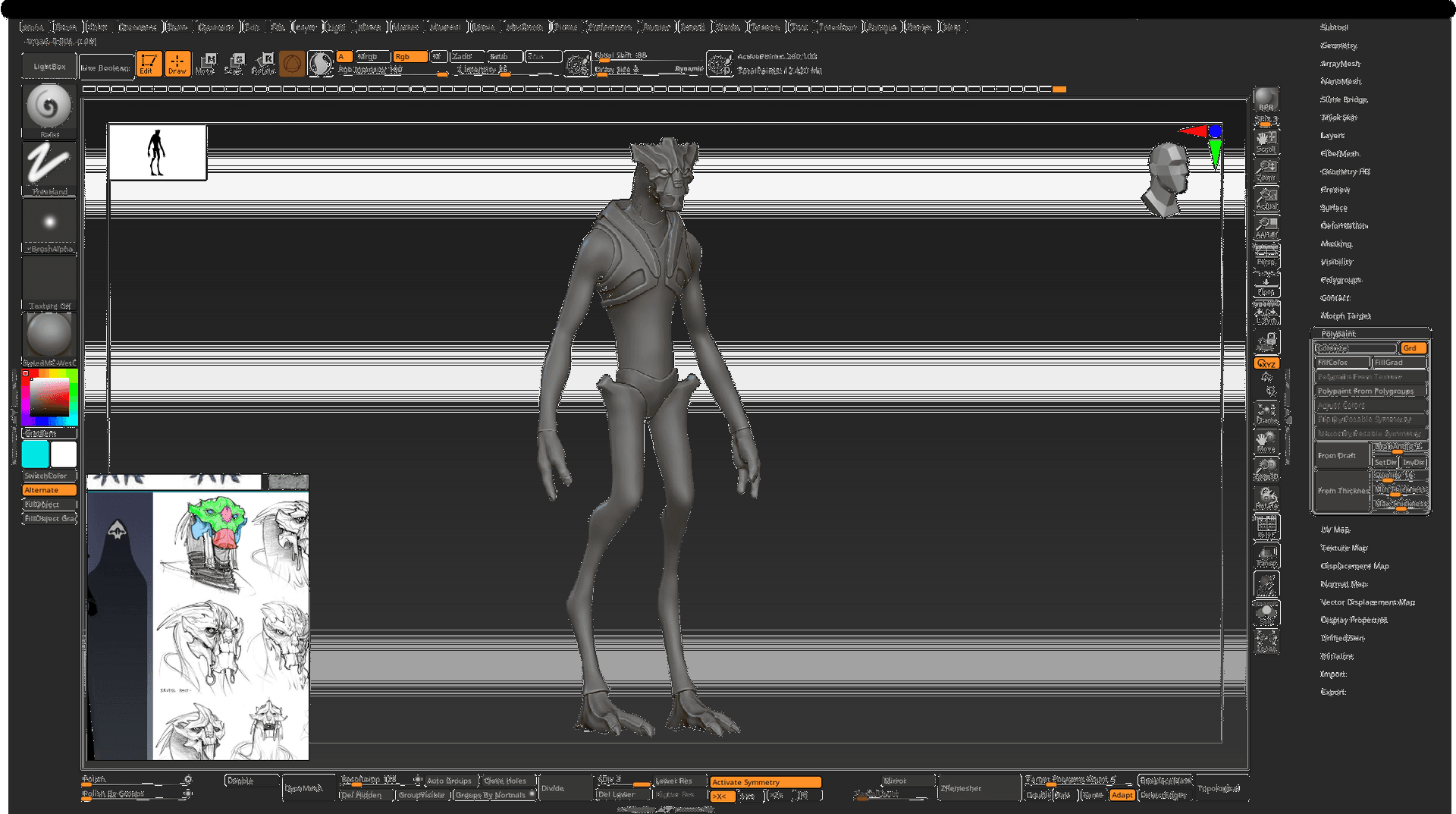Toggle the Mrgb mode button

(x=373, y=57)
